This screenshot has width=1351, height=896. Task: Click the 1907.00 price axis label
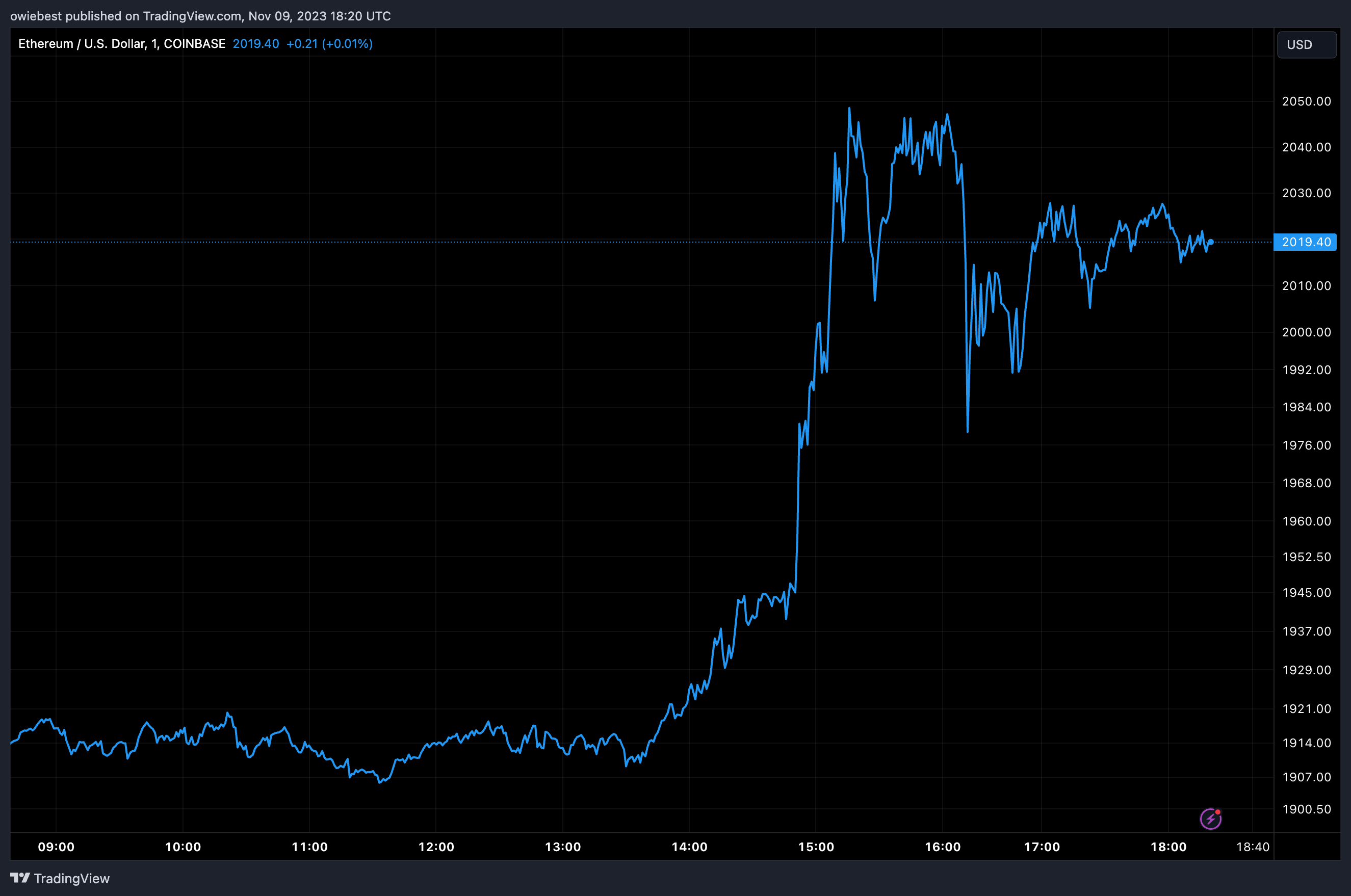click(1307, 777)
